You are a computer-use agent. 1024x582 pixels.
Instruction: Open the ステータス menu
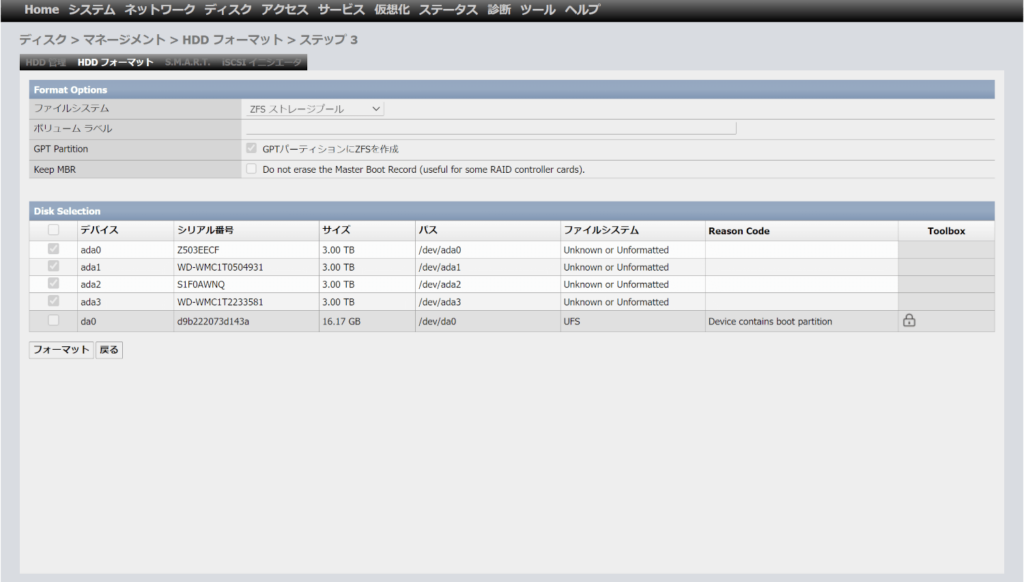point(449,10)
